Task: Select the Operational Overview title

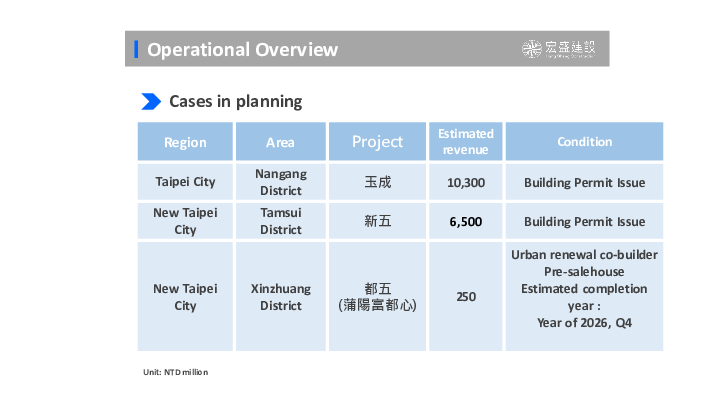Action: click(242, 49)
